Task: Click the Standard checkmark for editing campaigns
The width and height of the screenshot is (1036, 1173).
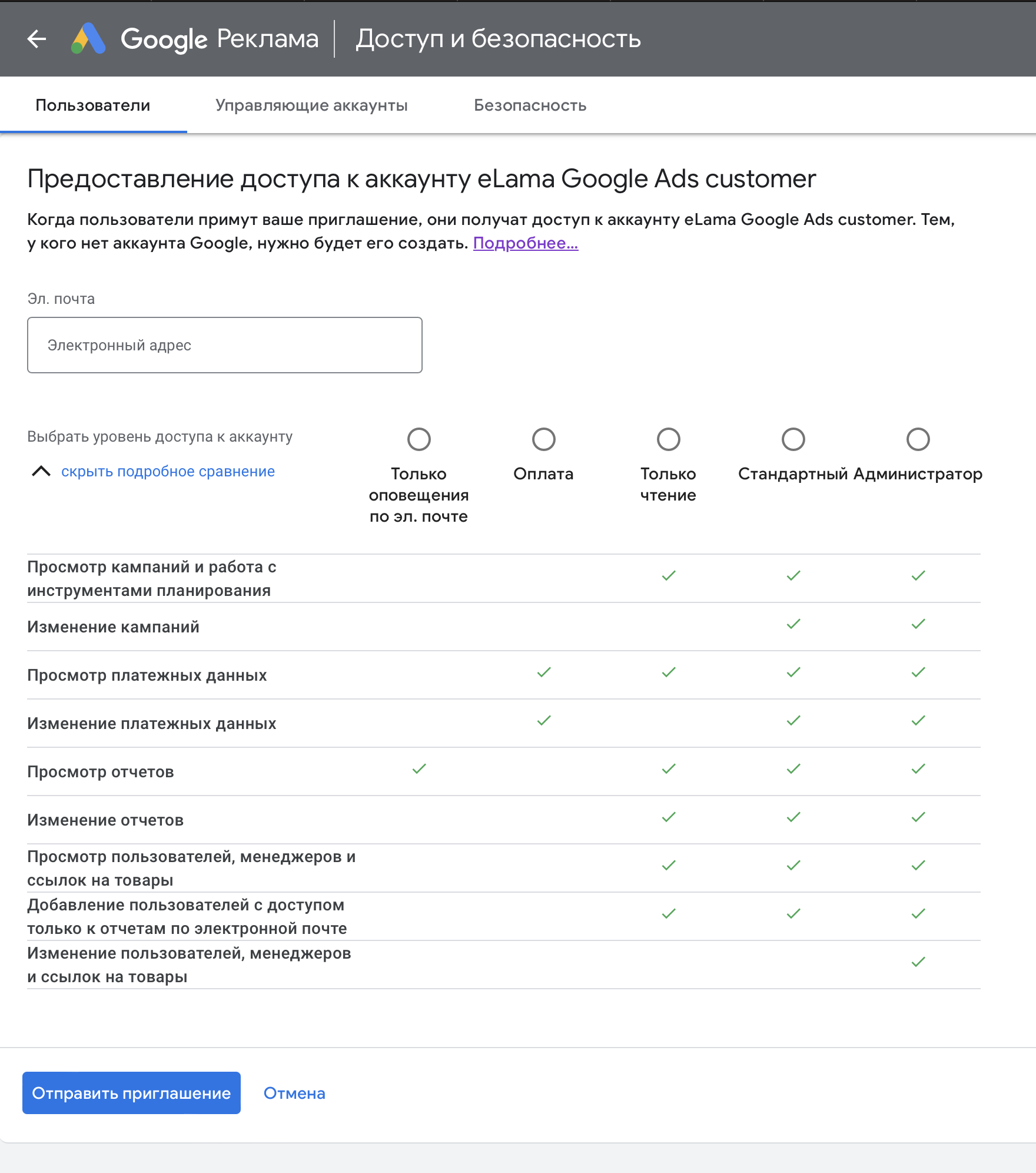Action: [x=793, y=624]
